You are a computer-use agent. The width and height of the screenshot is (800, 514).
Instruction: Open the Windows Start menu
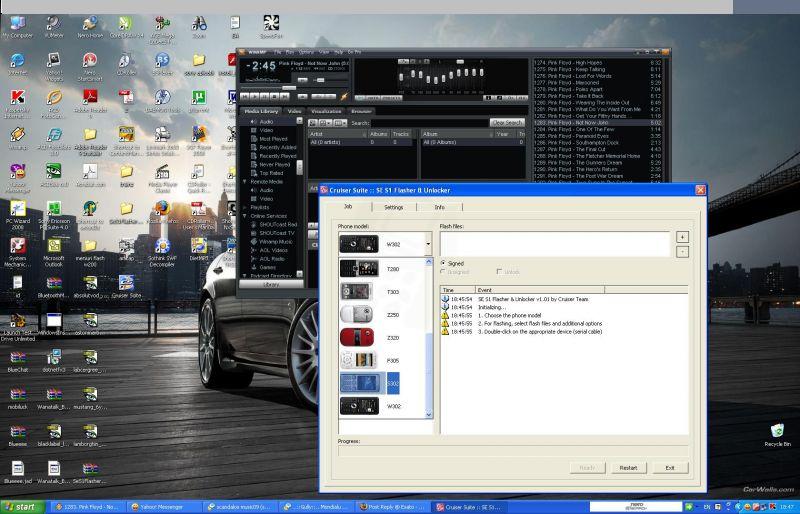point(22,507)
